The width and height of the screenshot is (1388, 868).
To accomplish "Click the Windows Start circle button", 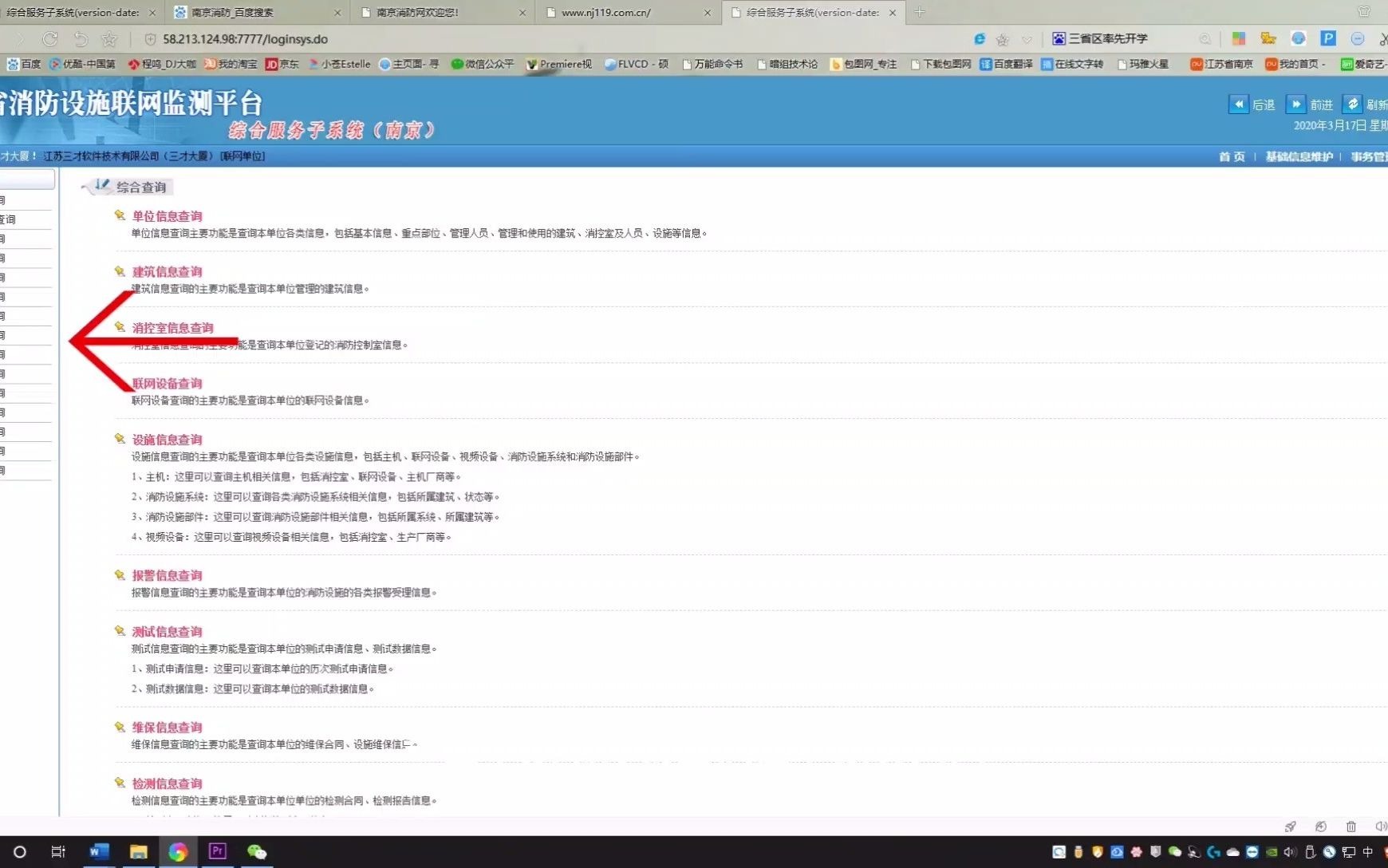I will [x=20, y=851].
